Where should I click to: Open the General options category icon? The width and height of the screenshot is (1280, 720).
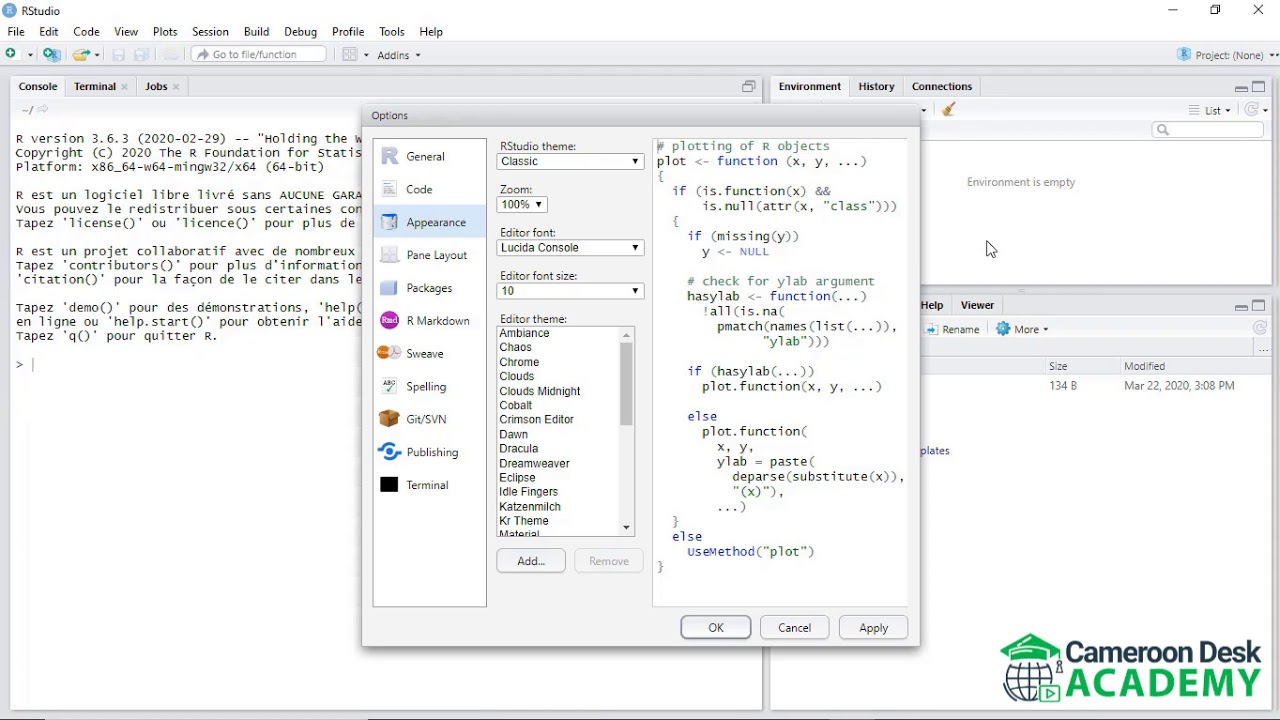tap(389, 156)
